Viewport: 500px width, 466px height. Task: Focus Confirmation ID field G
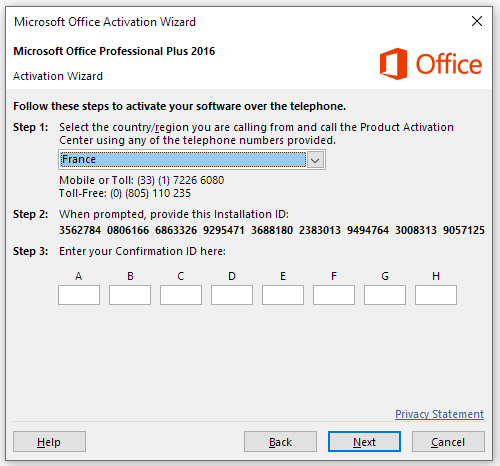385,295
